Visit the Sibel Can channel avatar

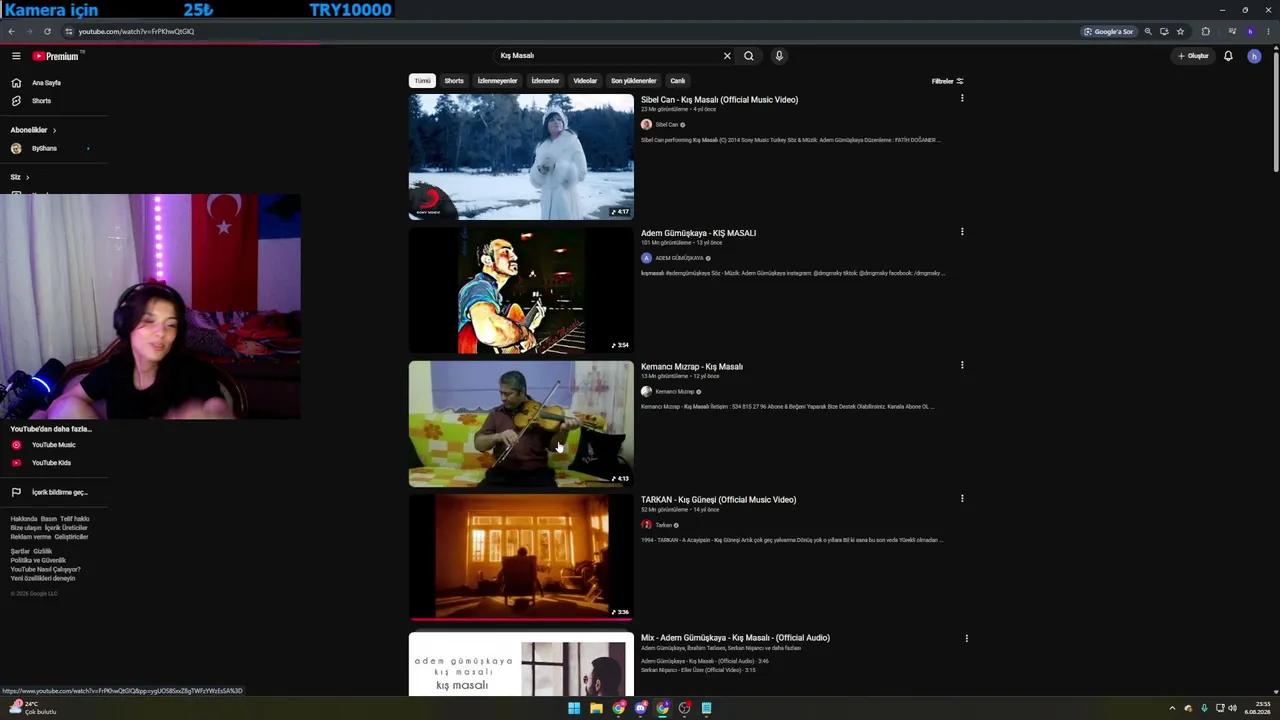[646, 125]
